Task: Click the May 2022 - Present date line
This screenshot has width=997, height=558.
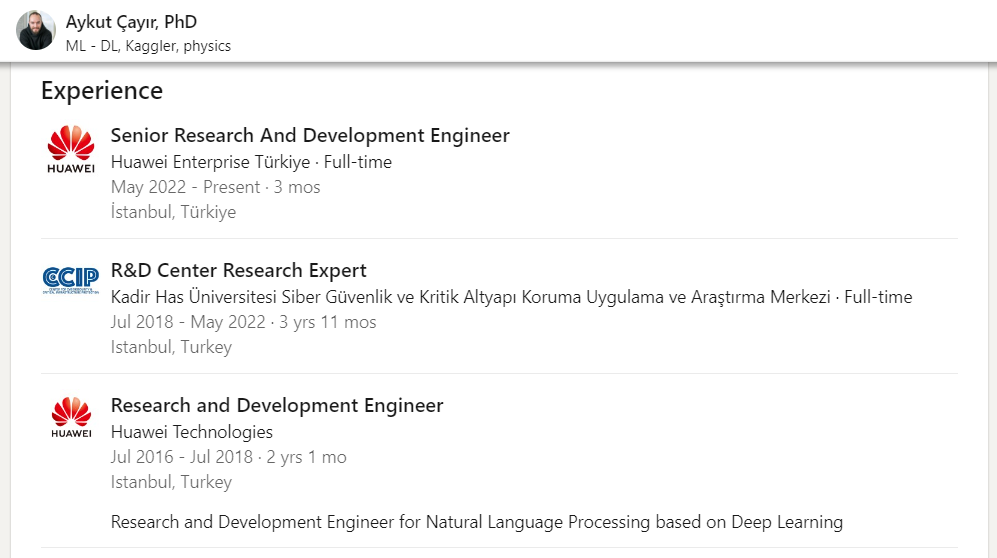Action: click(x=215, y=187)
